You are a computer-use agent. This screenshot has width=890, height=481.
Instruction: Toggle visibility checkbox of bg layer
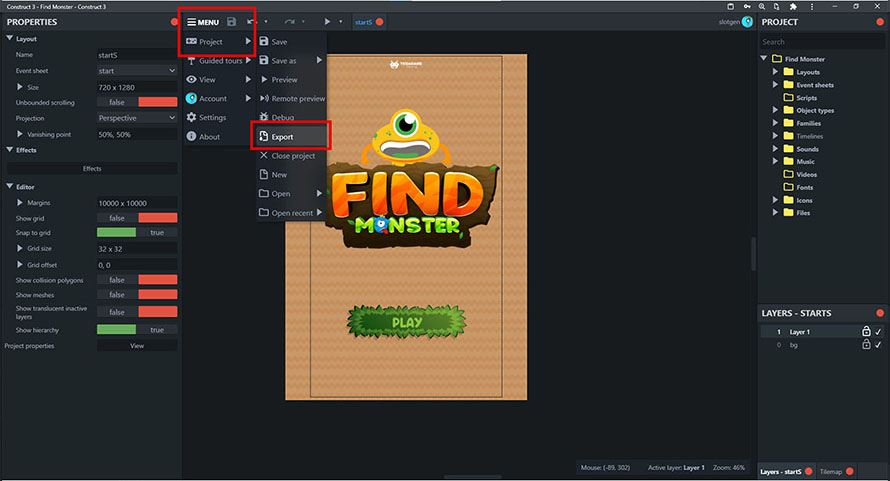pos(879,345)
